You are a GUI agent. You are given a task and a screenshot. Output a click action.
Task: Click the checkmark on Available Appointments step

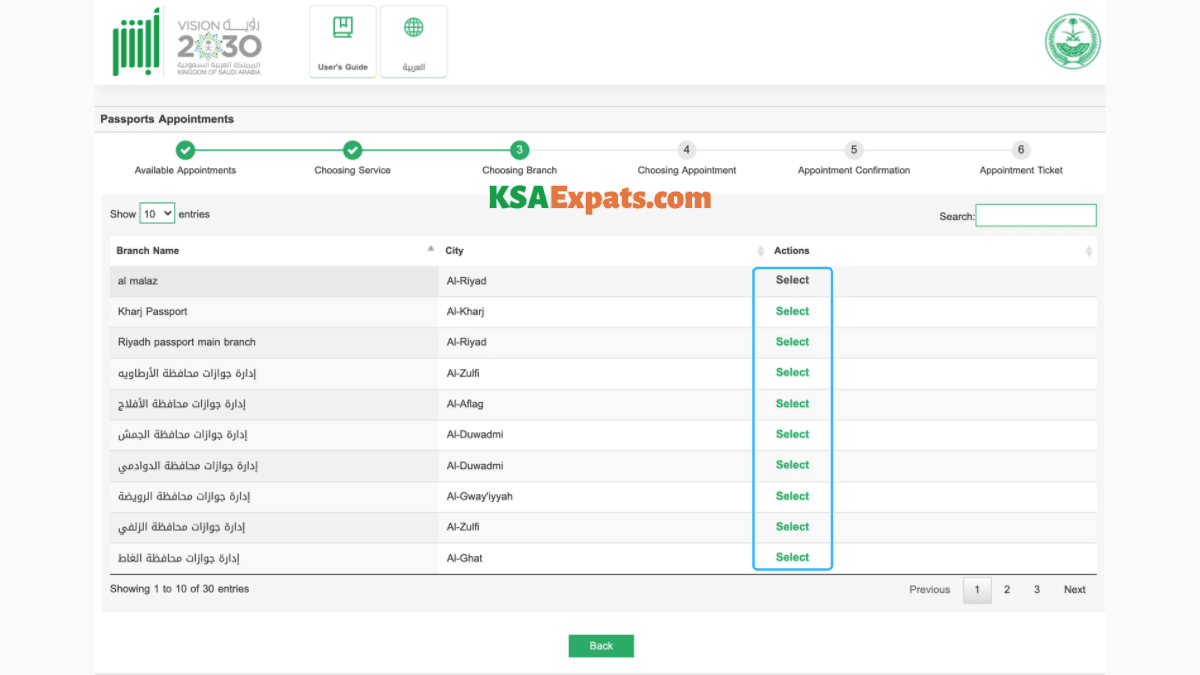click(185, 149)
